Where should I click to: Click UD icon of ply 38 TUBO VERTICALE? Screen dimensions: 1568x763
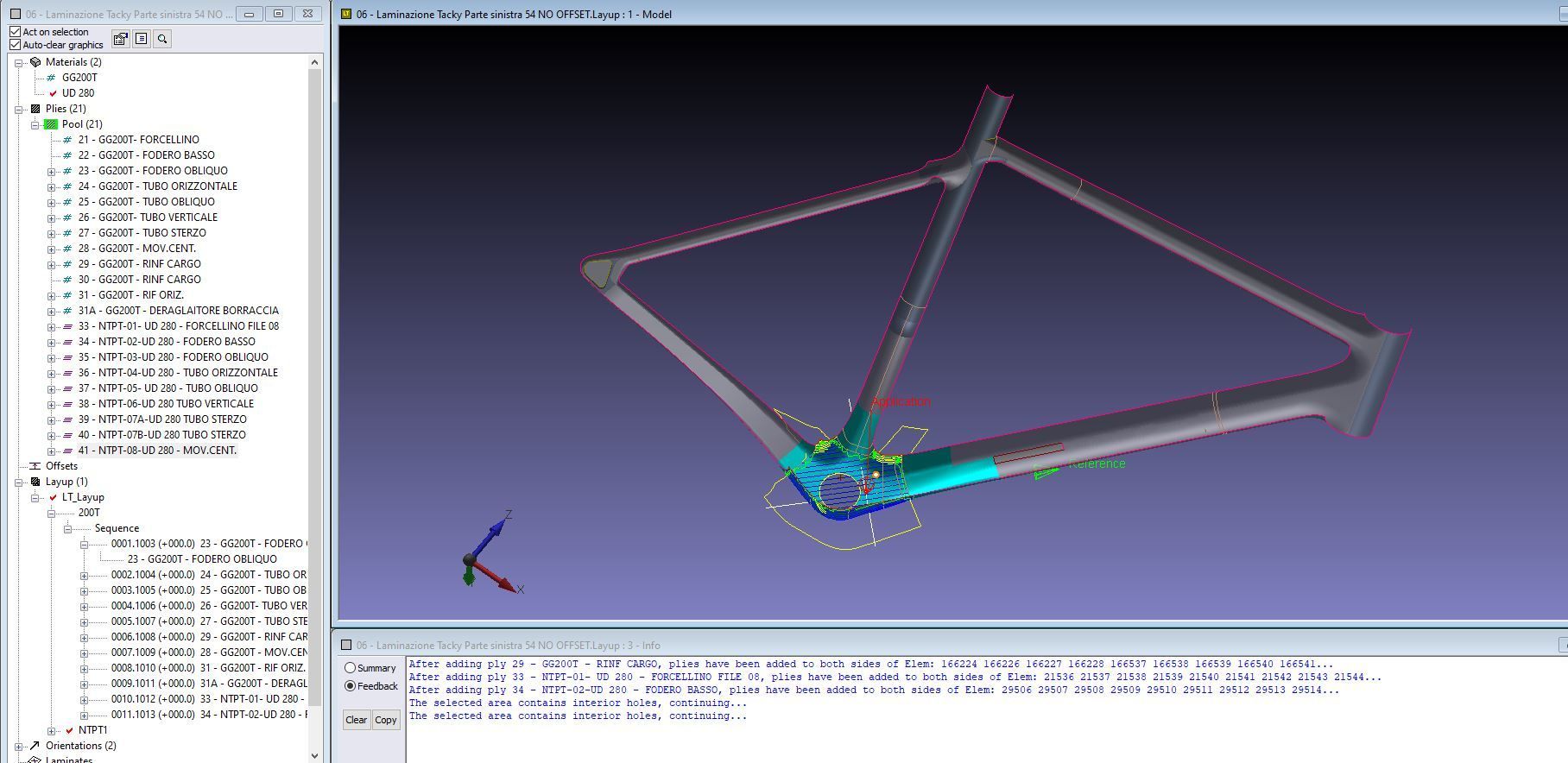(67, 404)
